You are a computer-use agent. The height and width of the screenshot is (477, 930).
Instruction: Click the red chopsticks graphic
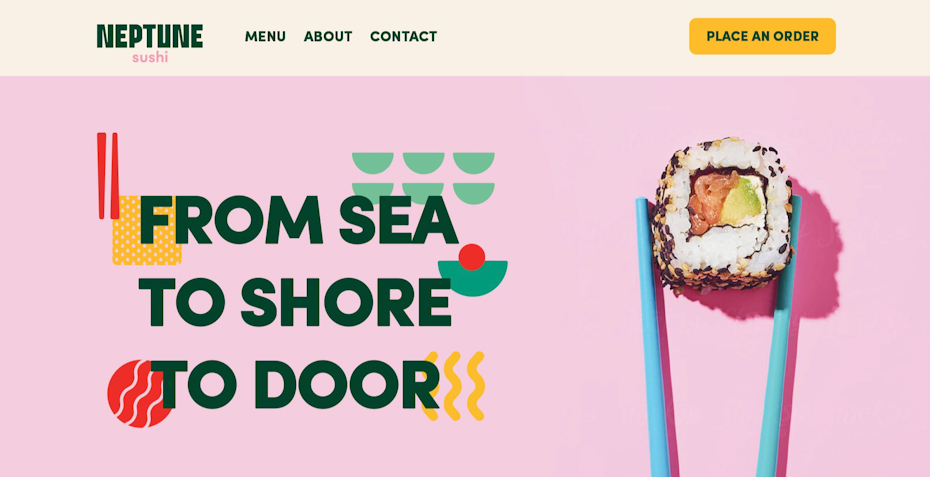[108, 176]
